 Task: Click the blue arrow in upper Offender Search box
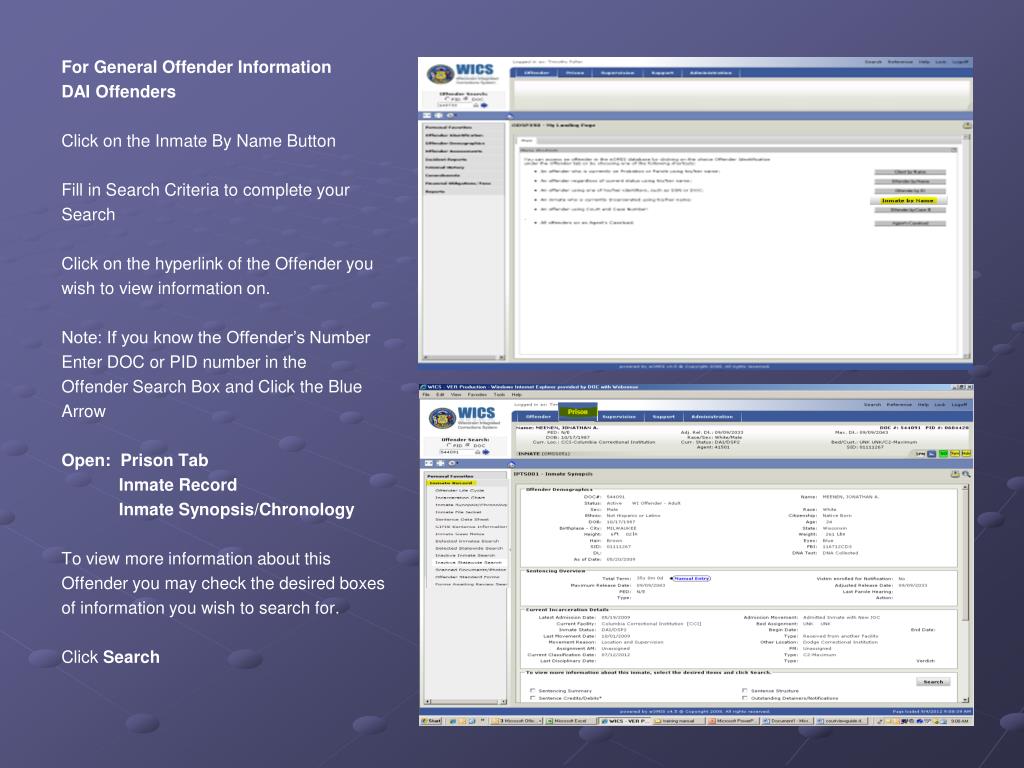click(484, 105)
